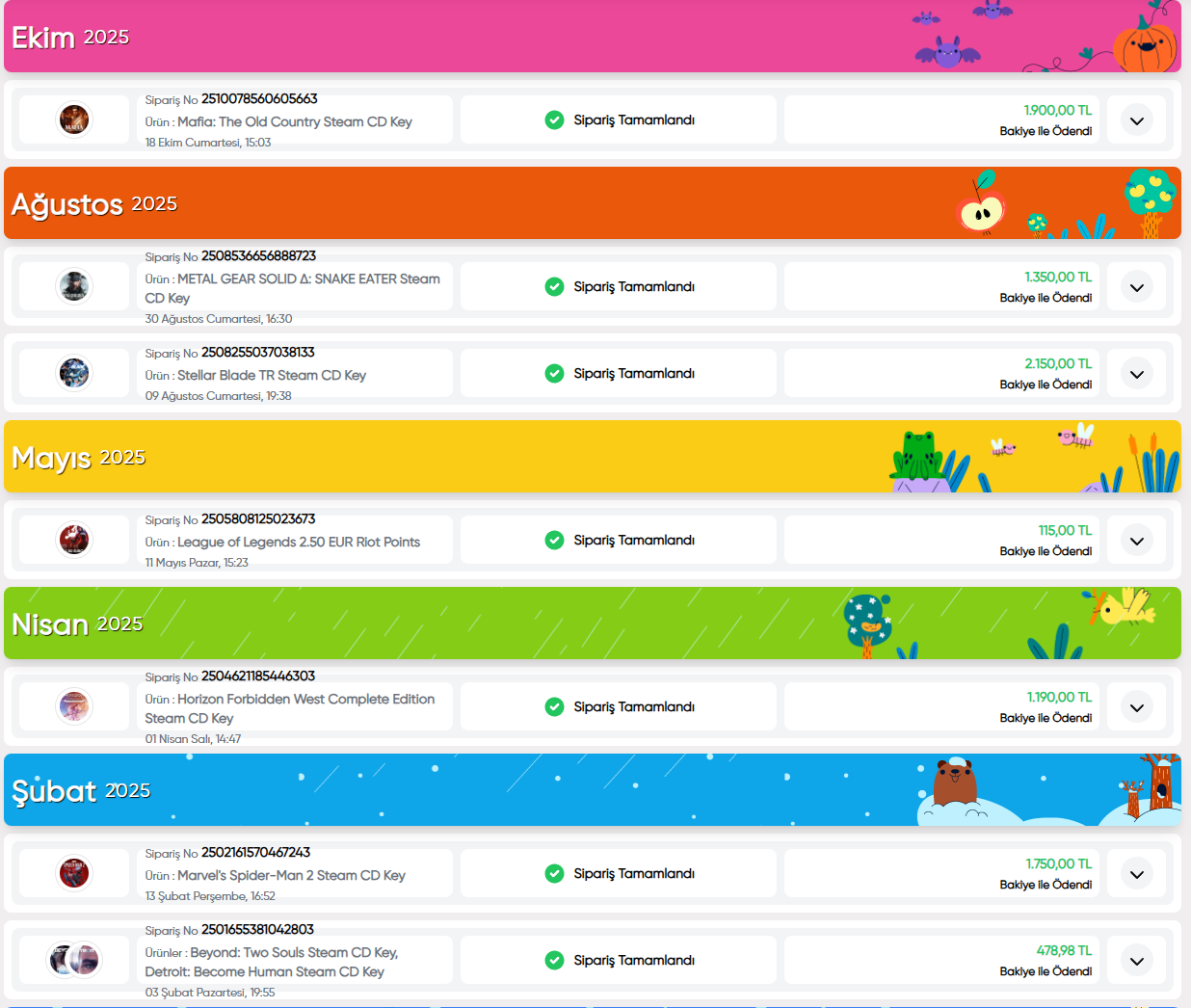
Task: Expand the Beyond: Two Souls order details
Action: (1137, 961)
